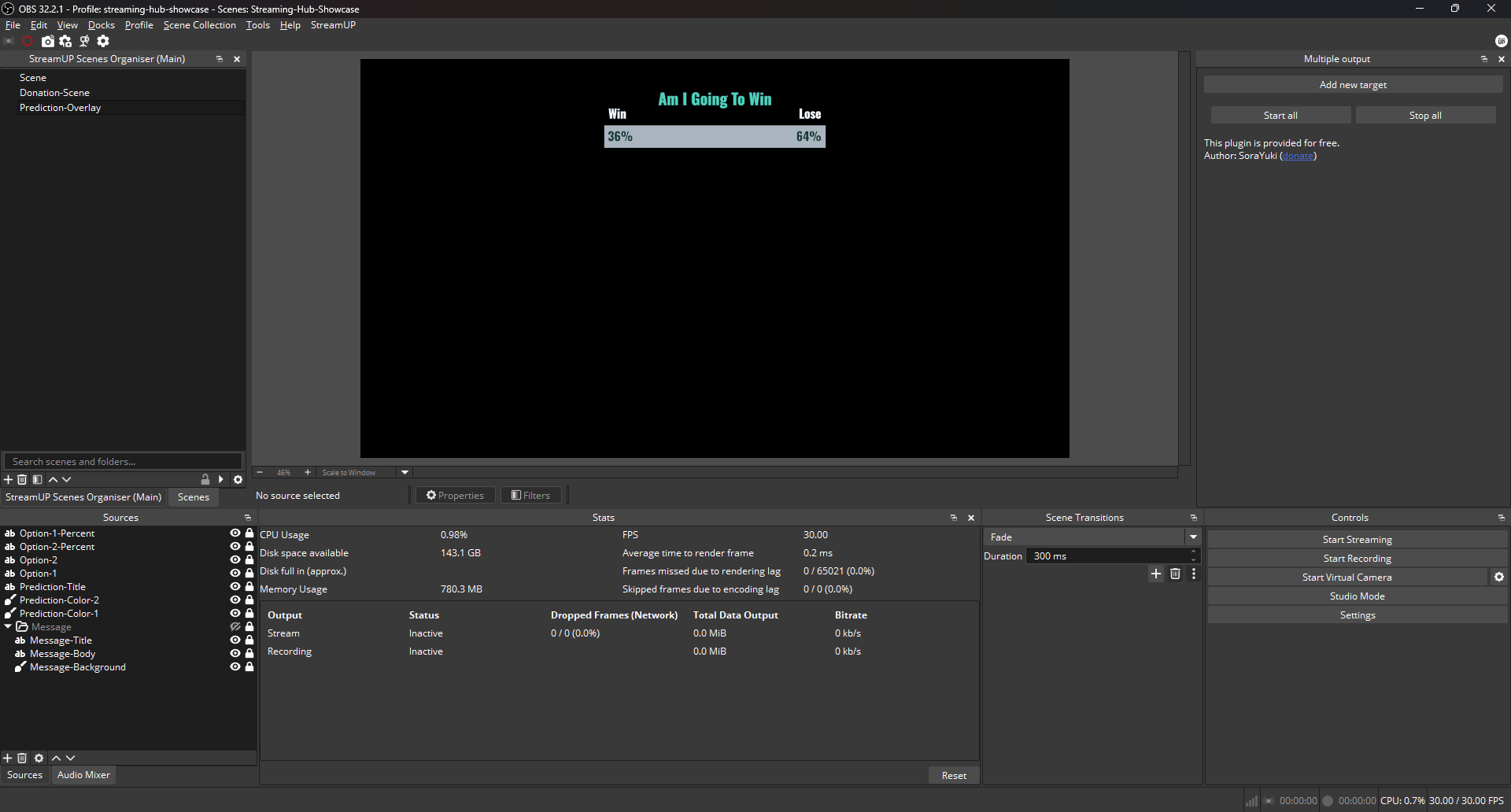Click the play arrow in Scenes Organiser toolbar
Screen dimensions: 1511x812
click(x=221, y=479)
